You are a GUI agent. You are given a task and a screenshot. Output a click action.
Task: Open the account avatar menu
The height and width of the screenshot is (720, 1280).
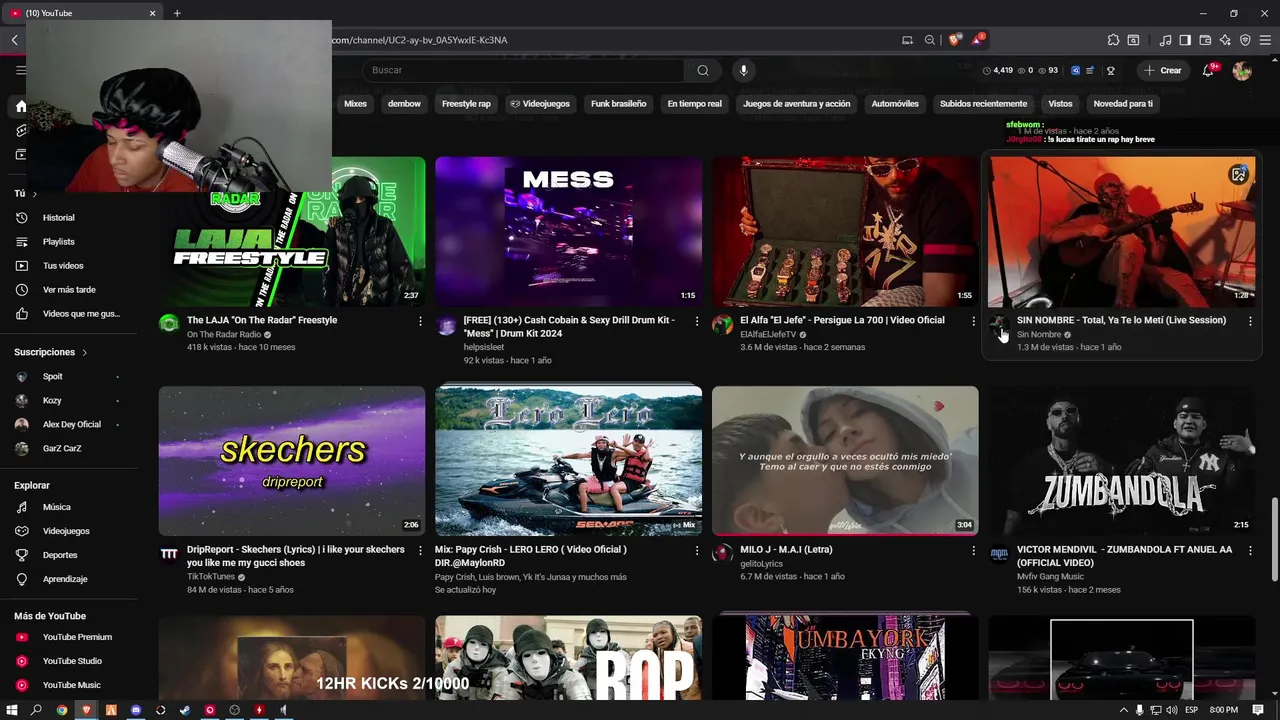[x=1242, y=70]
